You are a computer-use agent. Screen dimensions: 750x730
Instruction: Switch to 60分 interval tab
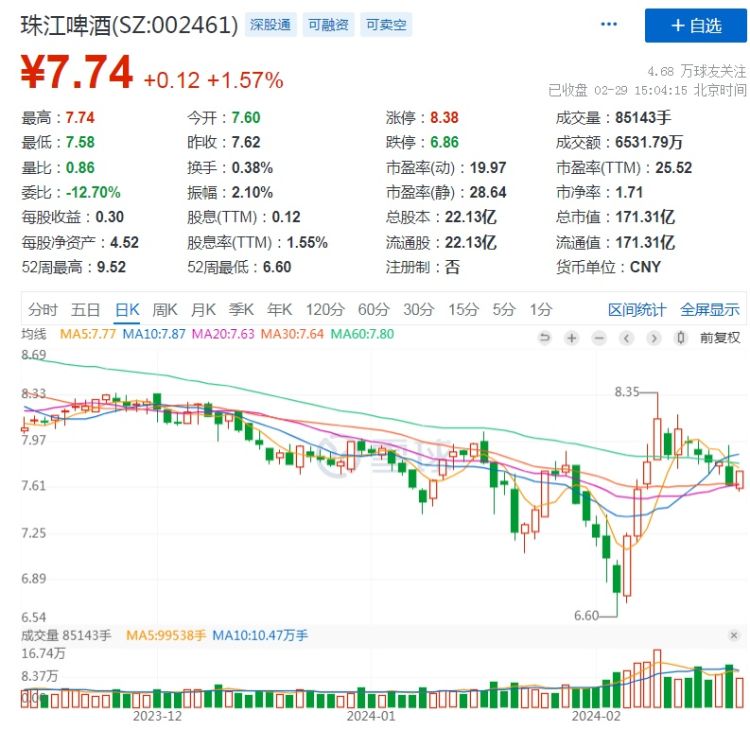pos(374,310)
